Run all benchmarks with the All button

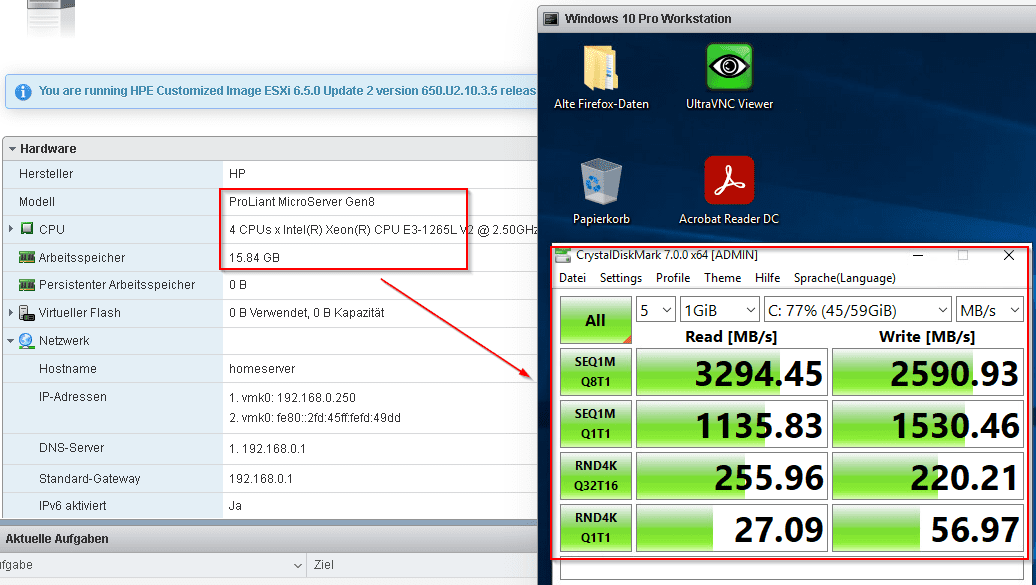[x=595, y=320]
